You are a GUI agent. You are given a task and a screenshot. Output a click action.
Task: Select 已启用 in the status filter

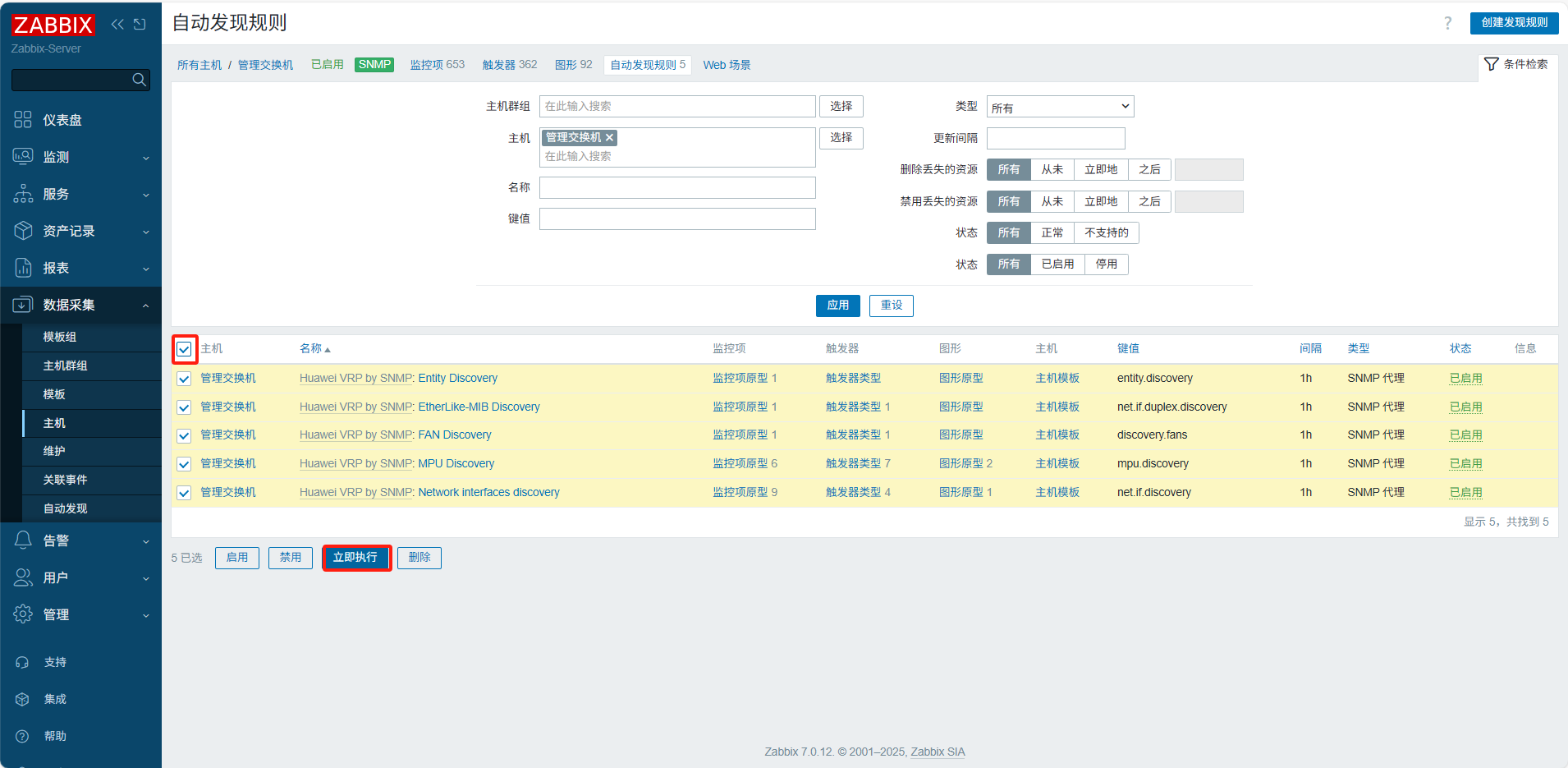1057,264
